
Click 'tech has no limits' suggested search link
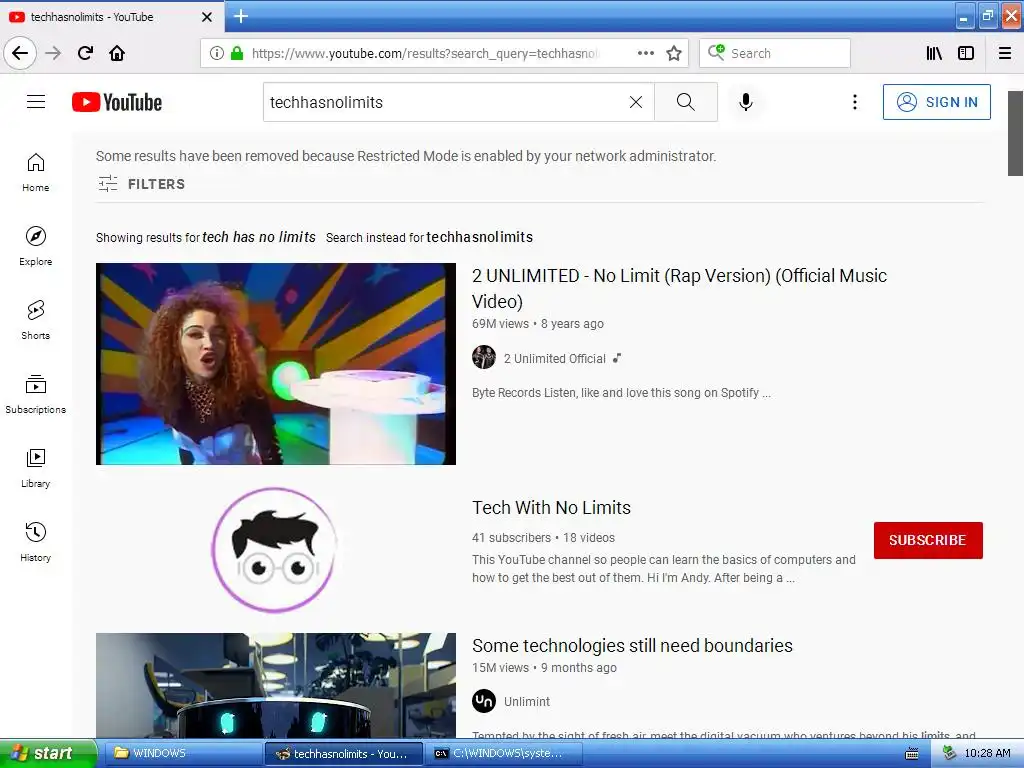point(259,237)
